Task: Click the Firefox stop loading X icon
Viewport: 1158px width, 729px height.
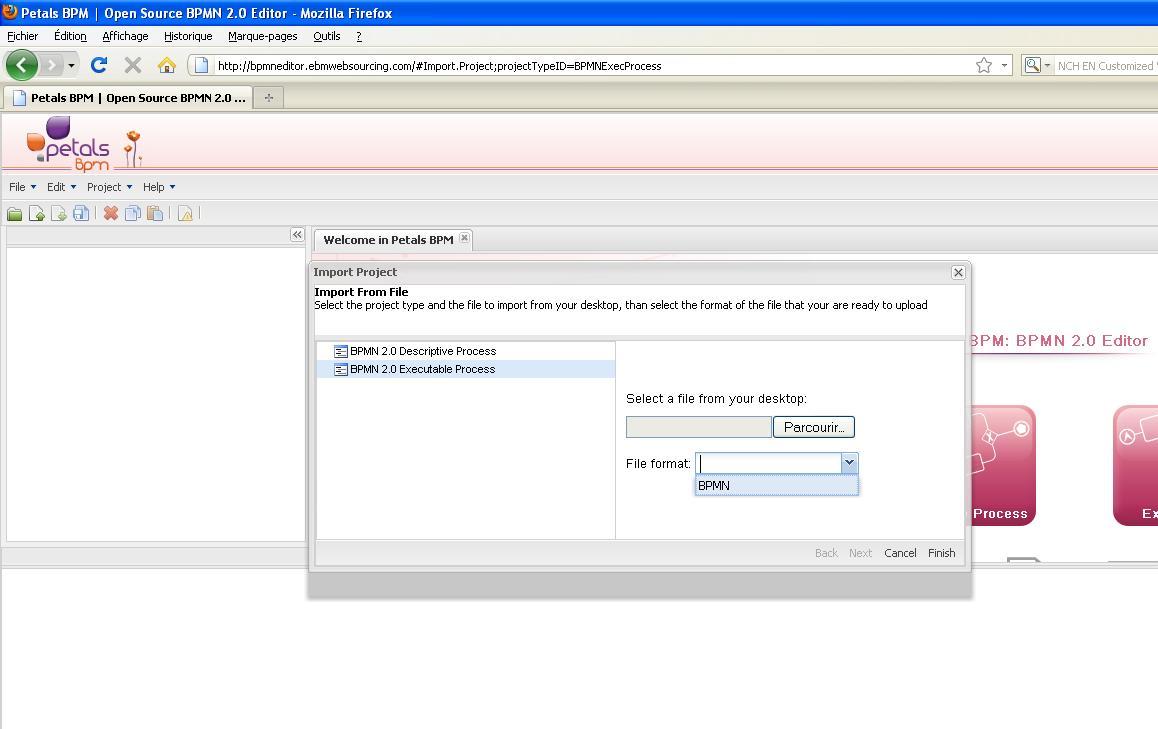Action: 133,65
